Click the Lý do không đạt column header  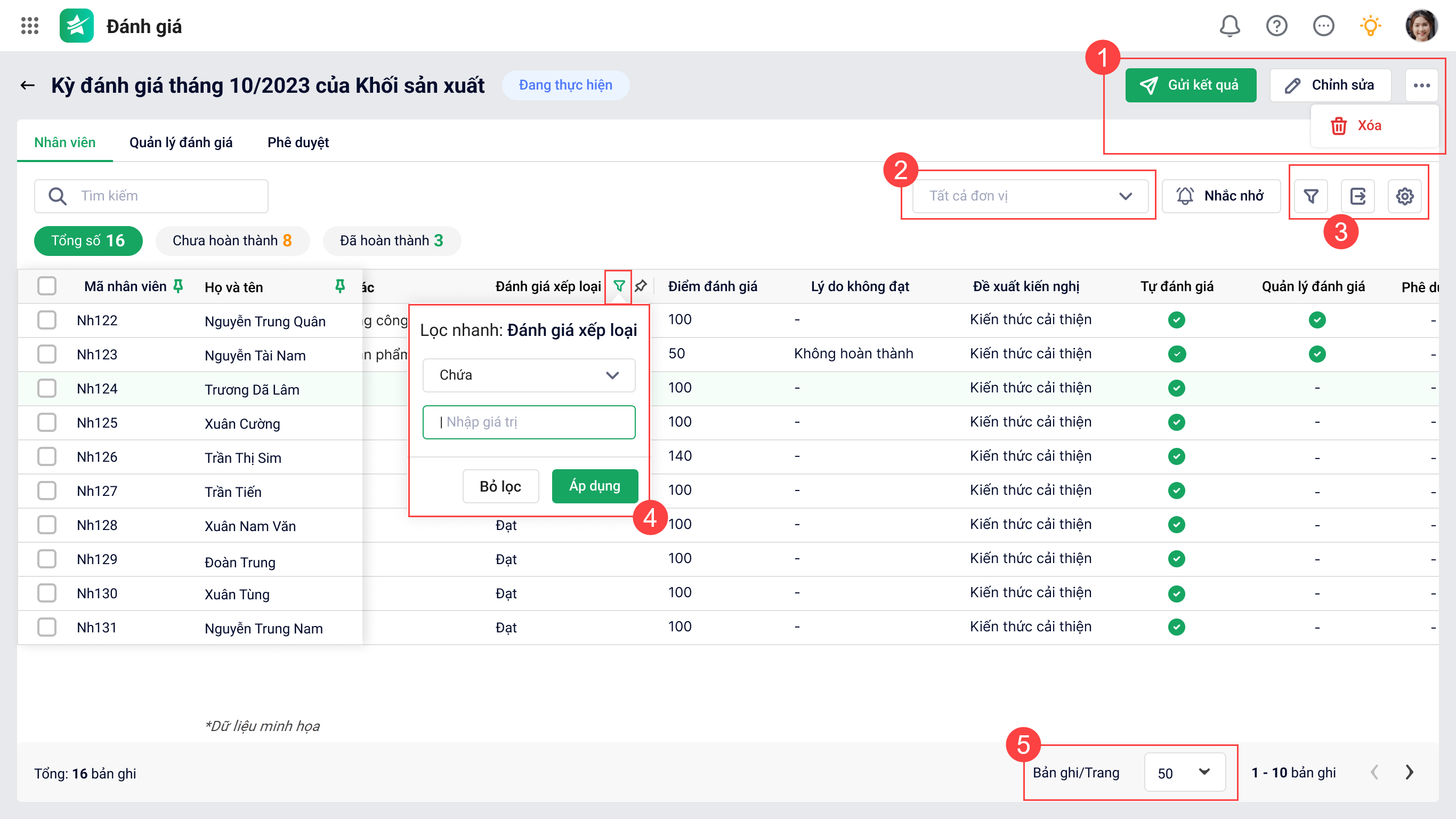pyautogui.click(x=860, y=287)
